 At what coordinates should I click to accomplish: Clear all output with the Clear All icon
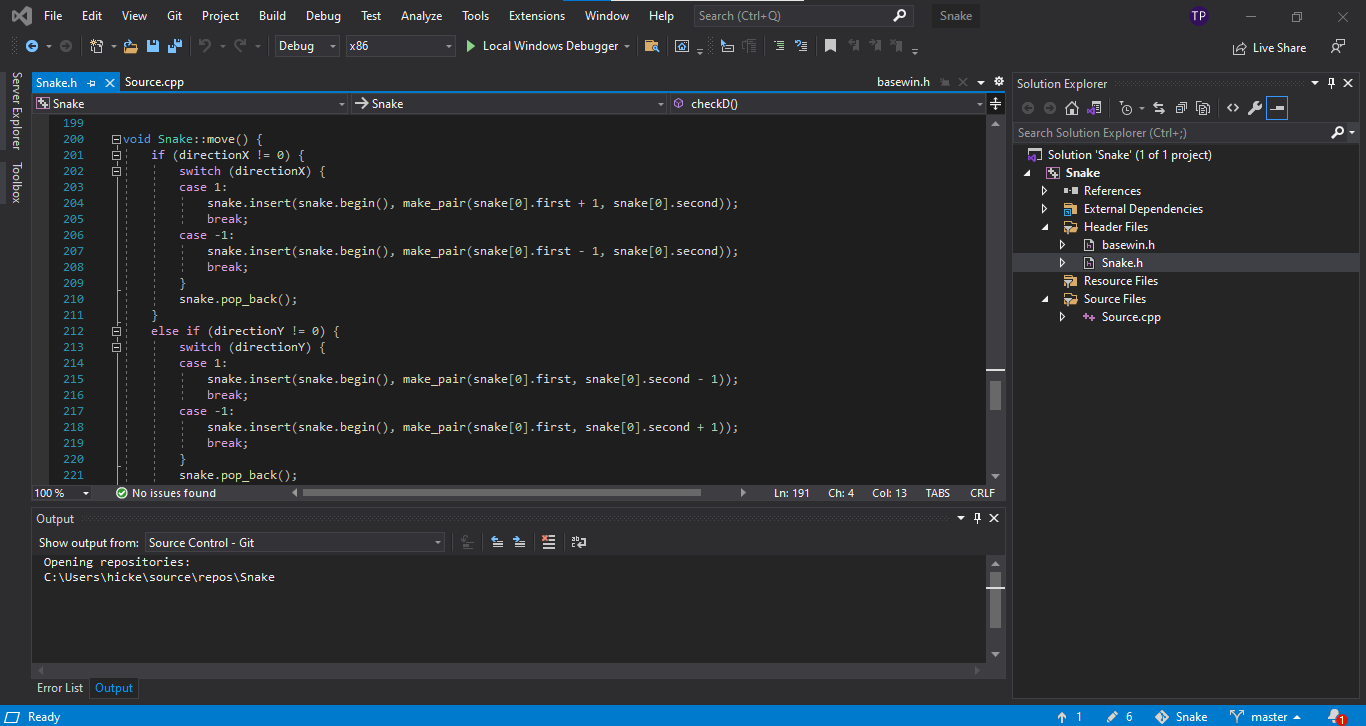(548, 542)
